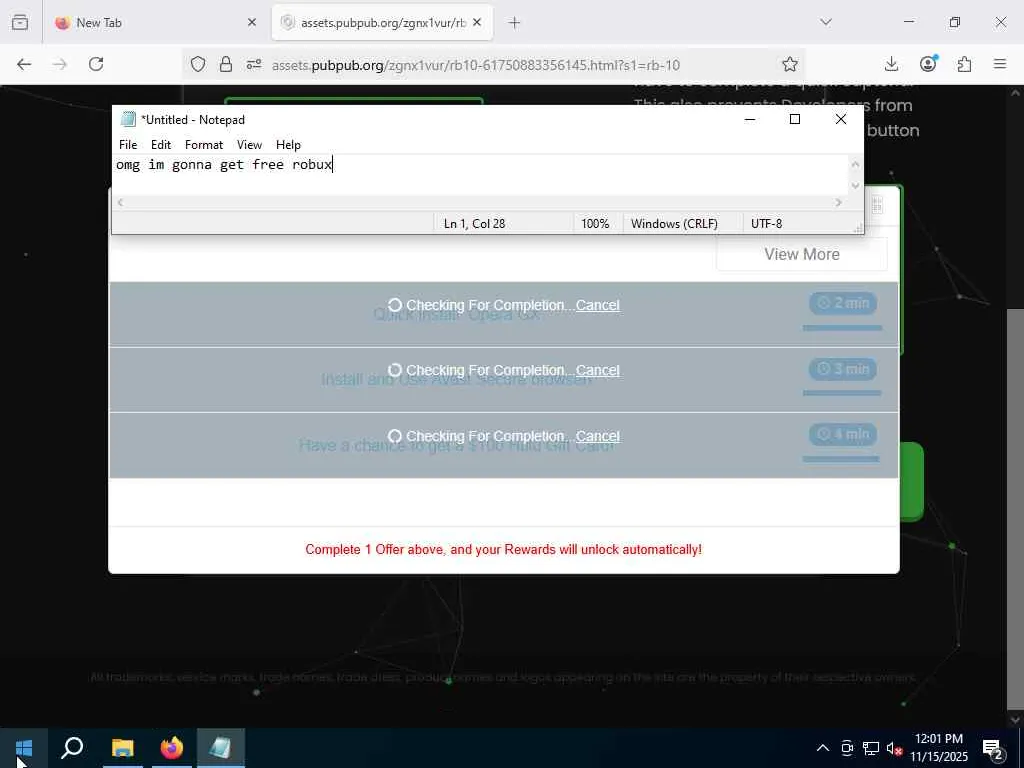1024x768 pixels.
Task: Click the 3 min time badge
Action: [843, 369]
